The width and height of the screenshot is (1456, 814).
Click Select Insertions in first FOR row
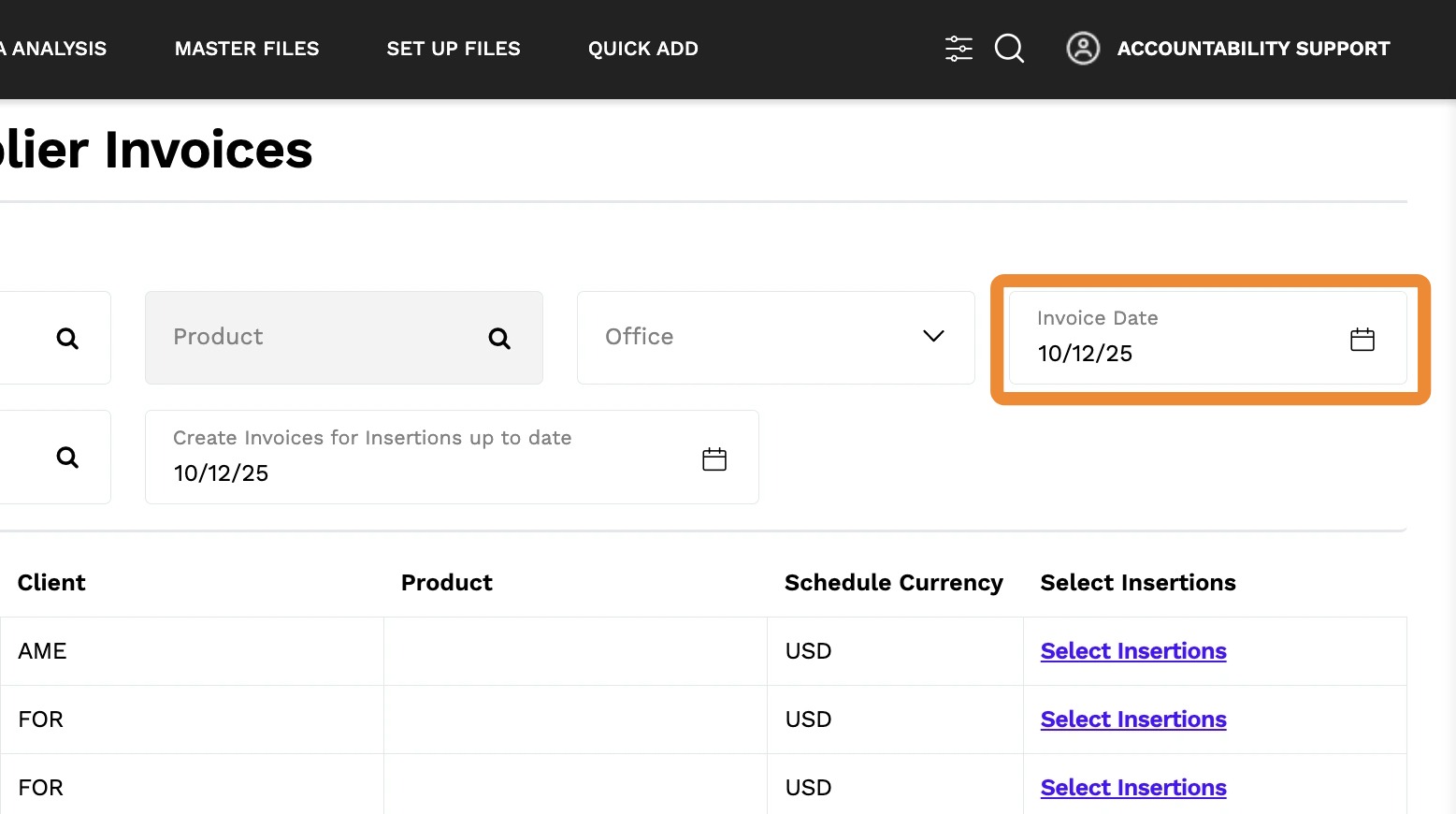(x=1133, y=720)
